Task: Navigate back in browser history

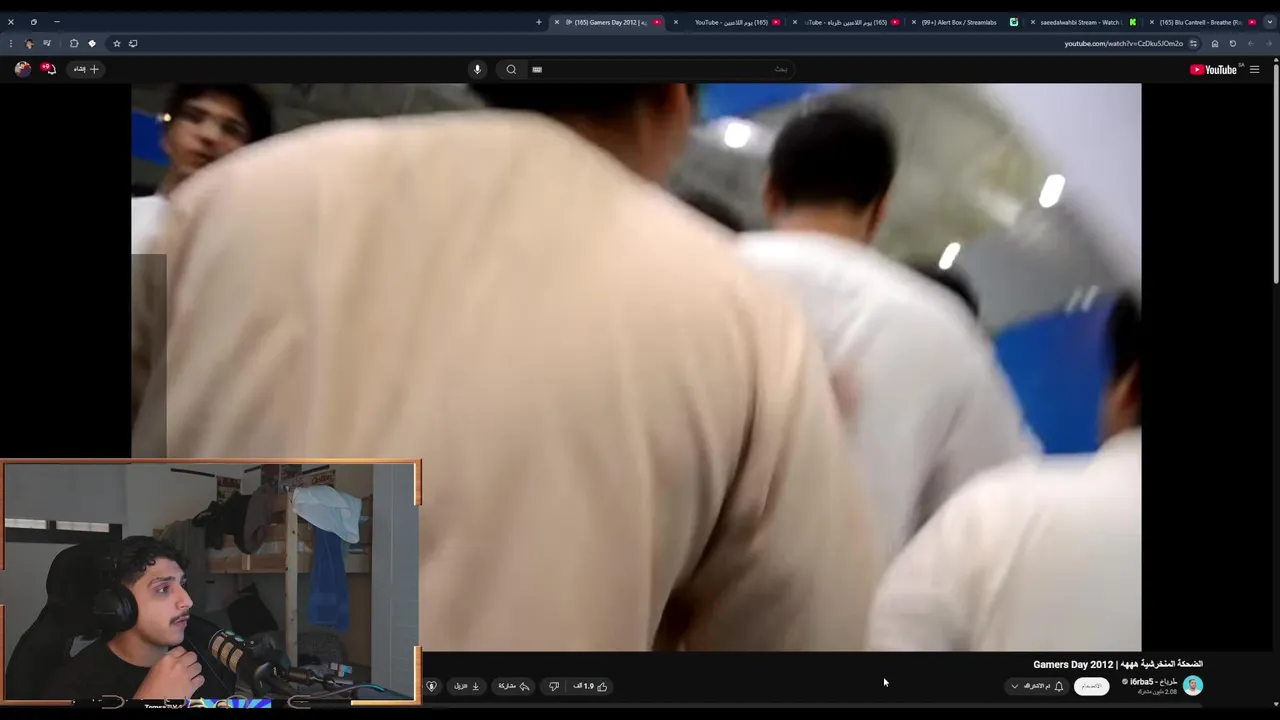Action: click(x=1269, y=44)
